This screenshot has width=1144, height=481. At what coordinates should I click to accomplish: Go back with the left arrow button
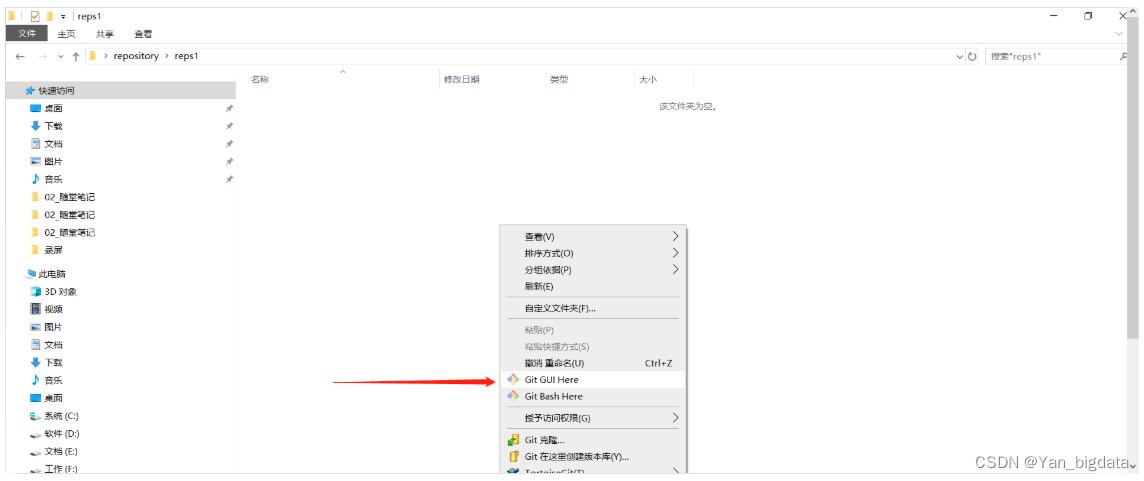pos(20,56)
